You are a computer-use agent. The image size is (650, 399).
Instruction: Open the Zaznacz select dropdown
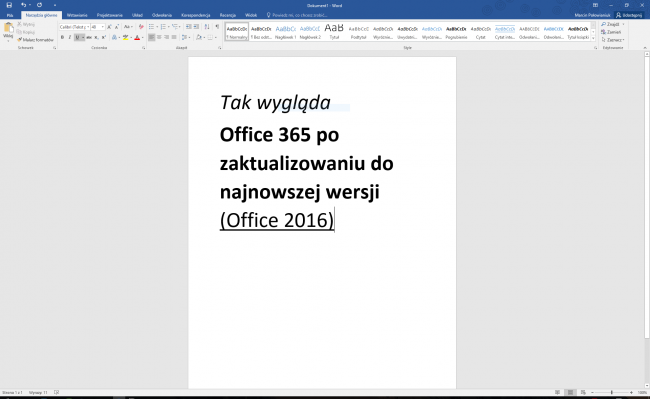(x=613, y=40)
